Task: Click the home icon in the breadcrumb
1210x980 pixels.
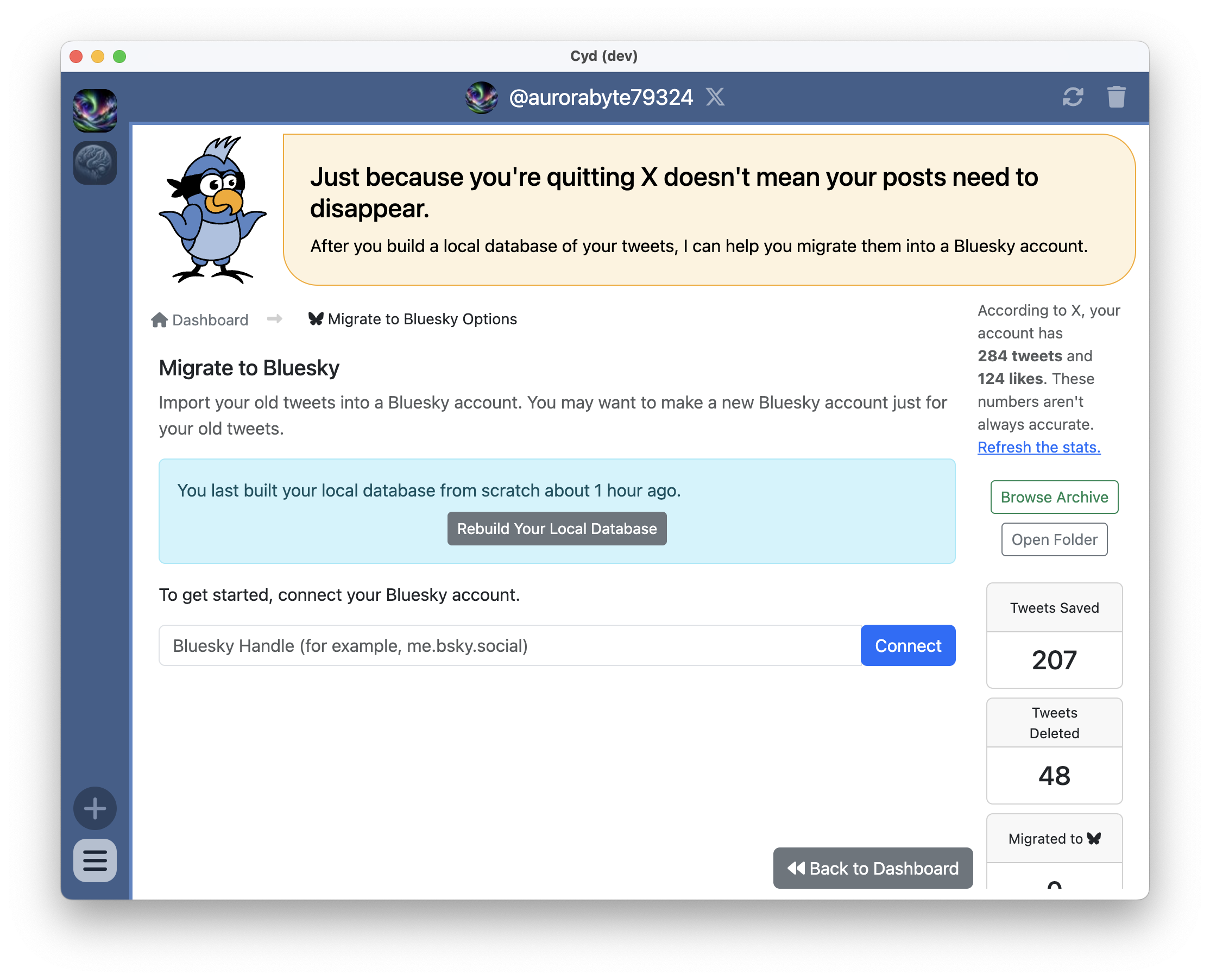Action: coord(159,320)
